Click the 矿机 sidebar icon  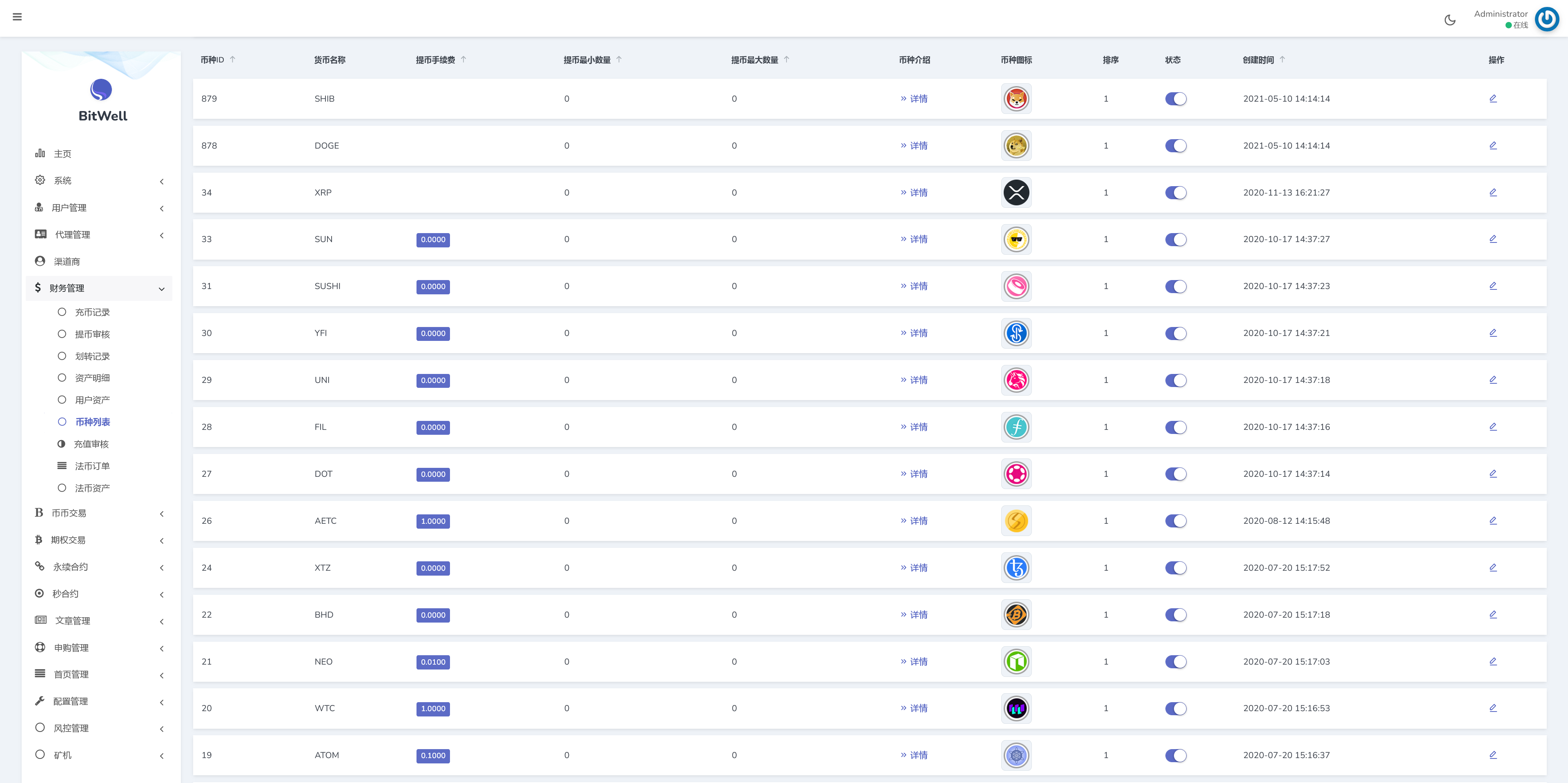(40, 754)
